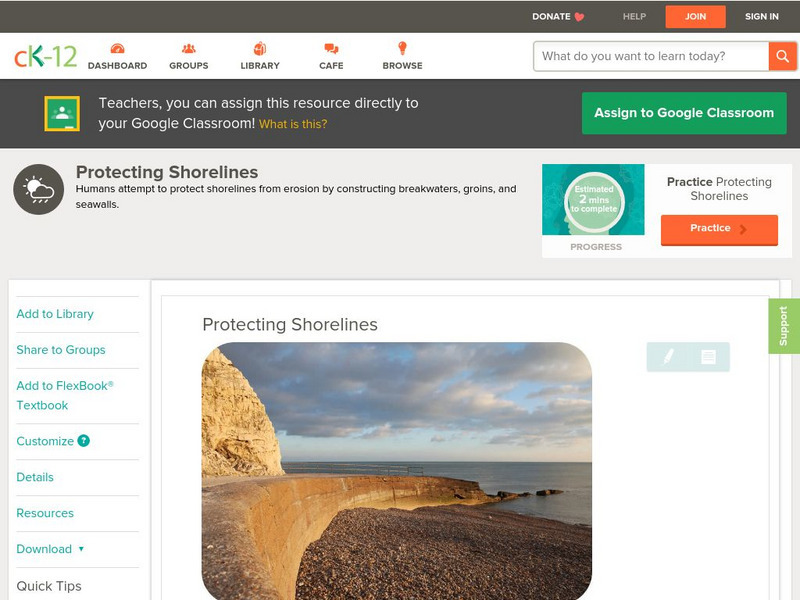The image size is (800, 600).
Task: Click the orange Practice button
Action: 719,230
